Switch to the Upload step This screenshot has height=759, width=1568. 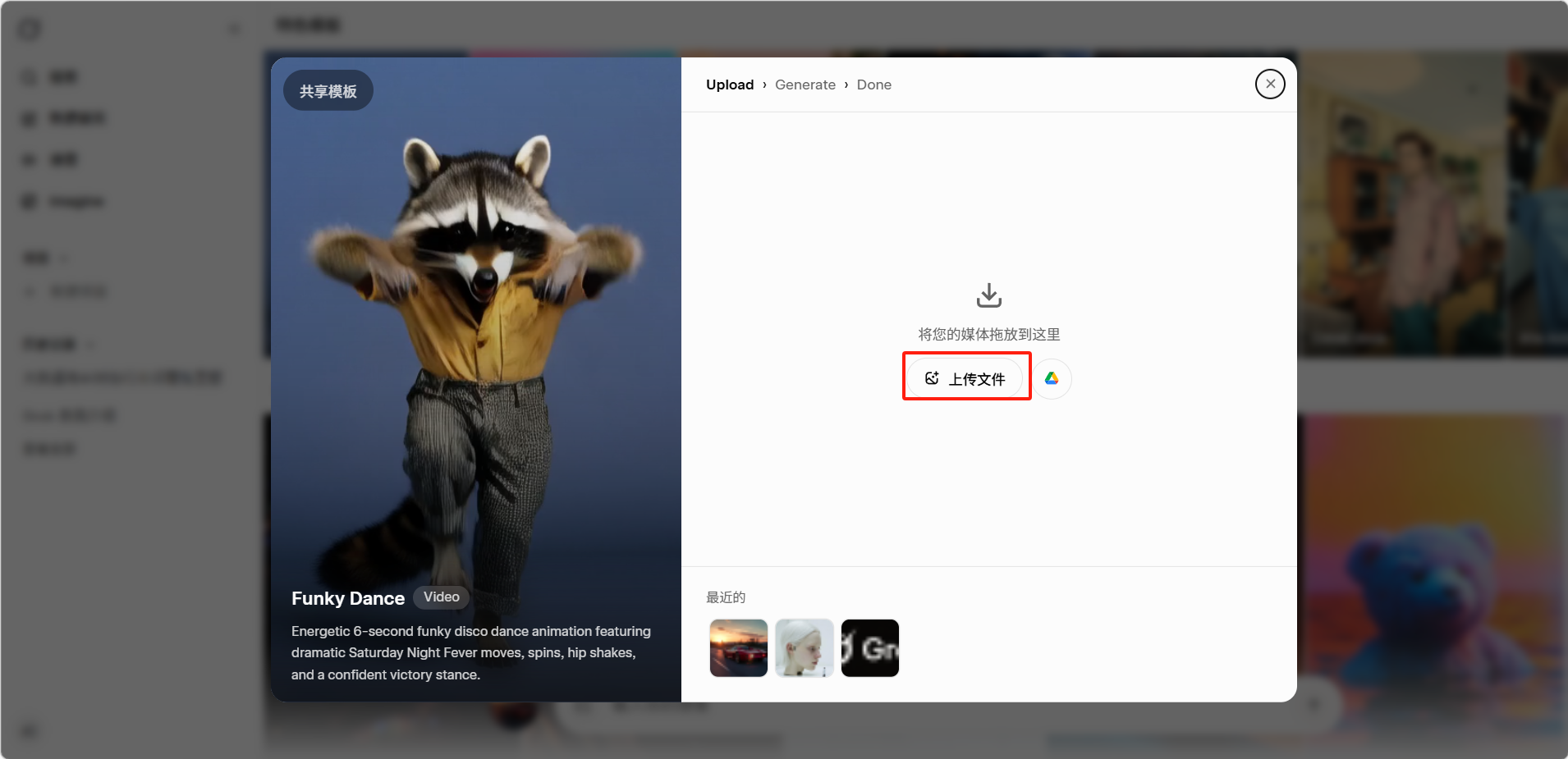point(729,85)
